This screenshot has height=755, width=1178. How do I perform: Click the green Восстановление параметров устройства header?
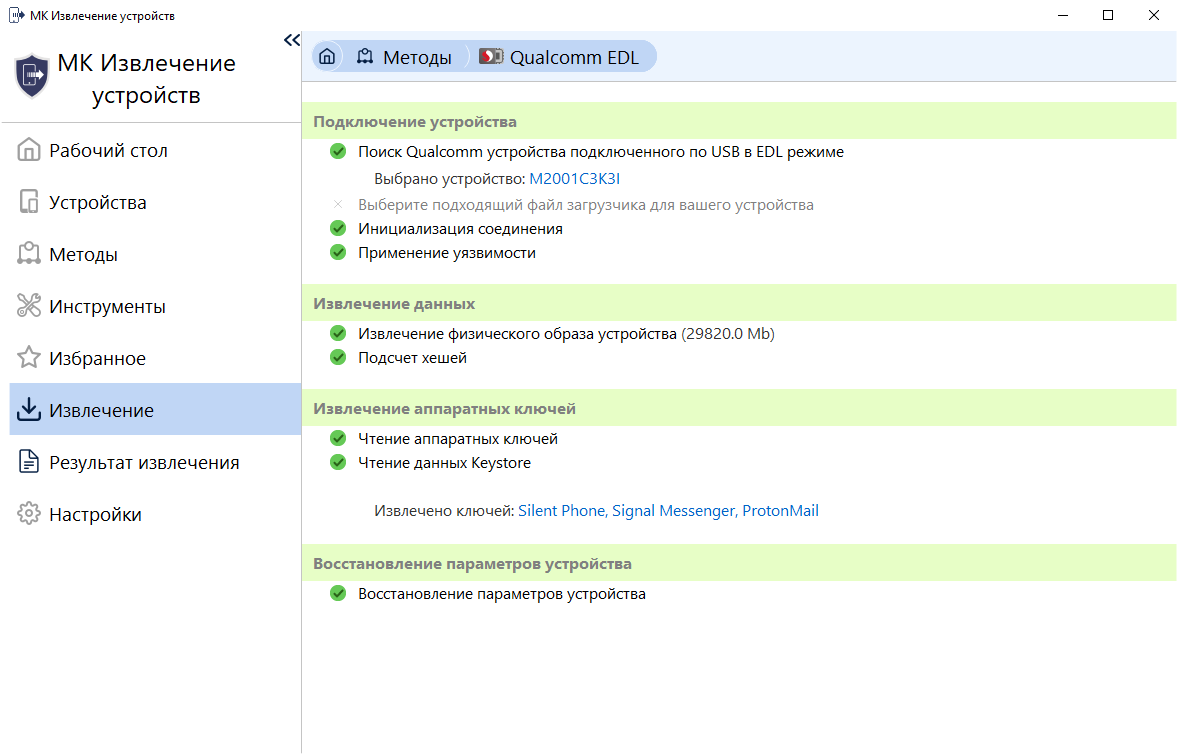pos(739,563)
